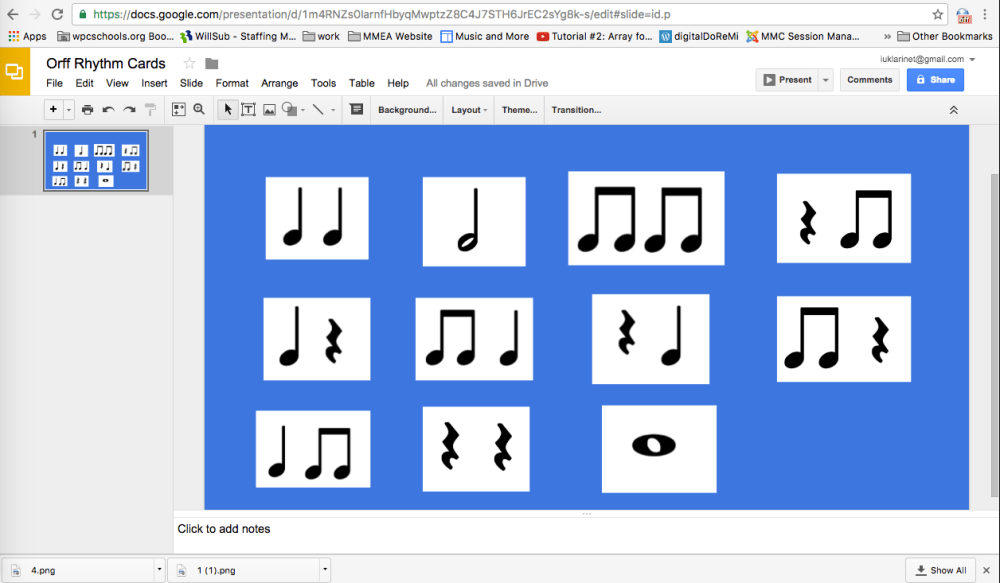The width and height of the screenshot is (1000, 583).
Task: Expand the Layout dropdown
Action: (x=469, y=110)
